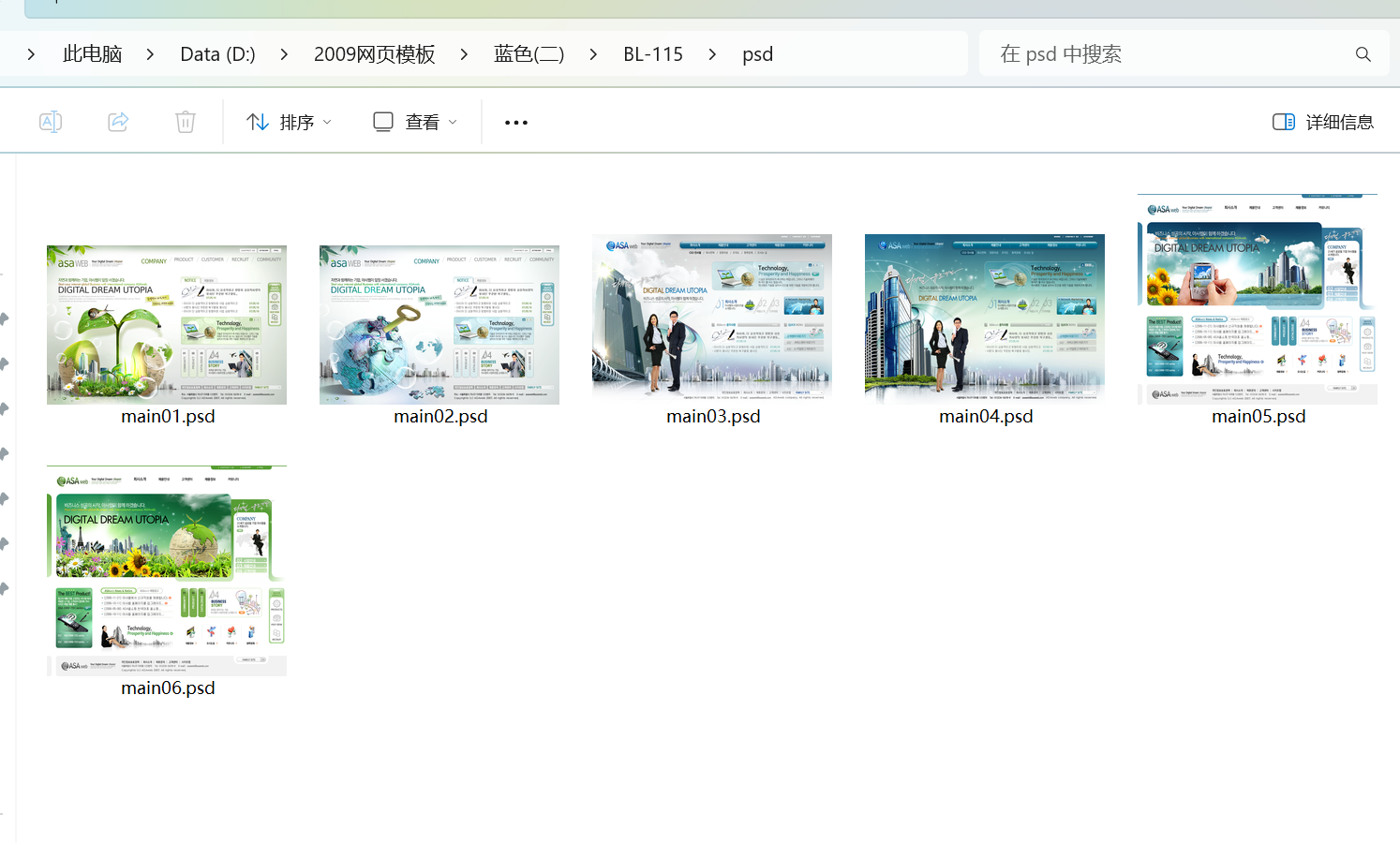Viewport: 1400px width, 843px height.
Task: Select the main06.psd thumbnail
Action: coord(167,571)
